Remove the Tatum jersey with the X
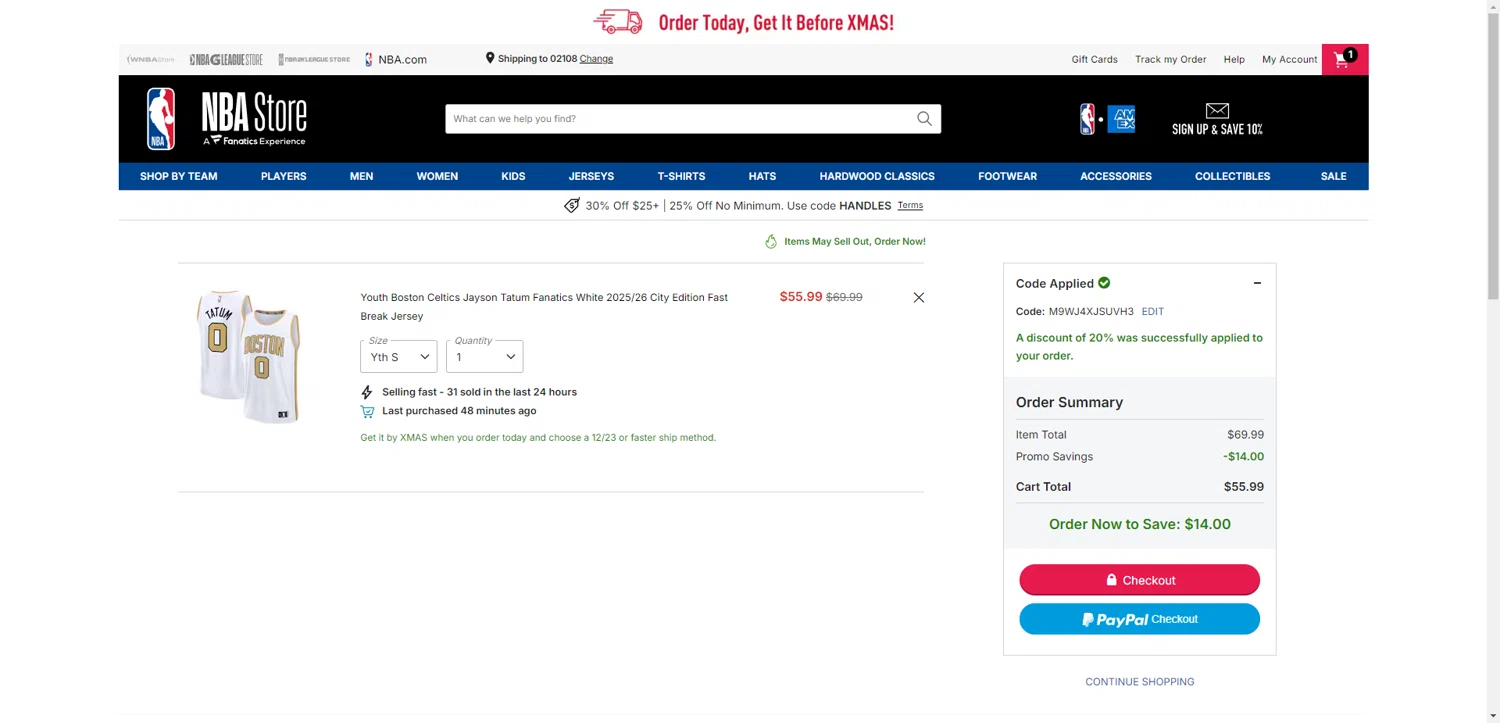 918,297
